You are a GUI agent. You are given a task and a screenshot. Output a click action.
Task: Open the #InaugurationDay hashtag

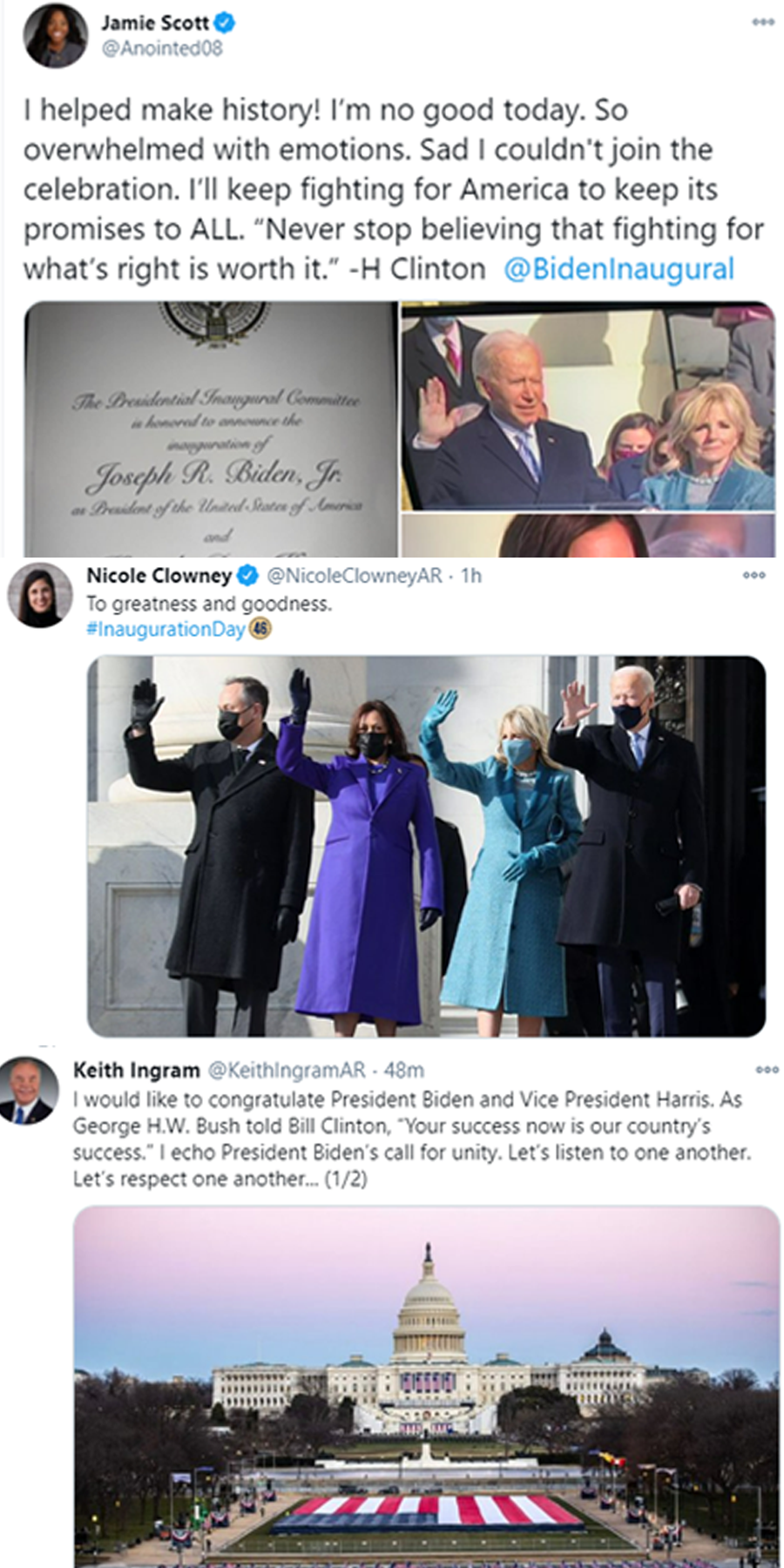(x=166, y=629)
